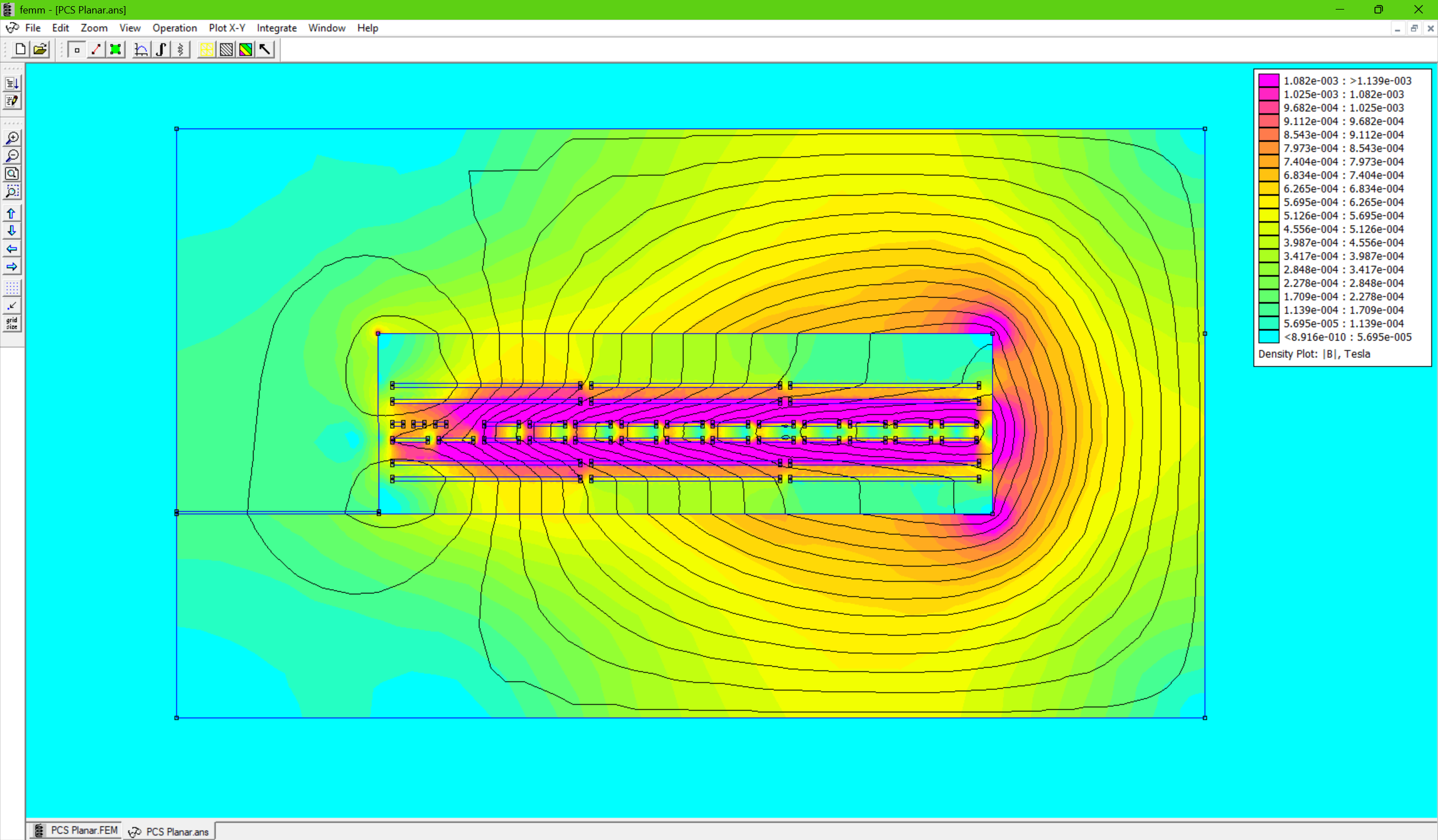Toggle the yellow mesh display button
The height and width of the screenshot is (840, 1438).
click(x=206, y=49)
